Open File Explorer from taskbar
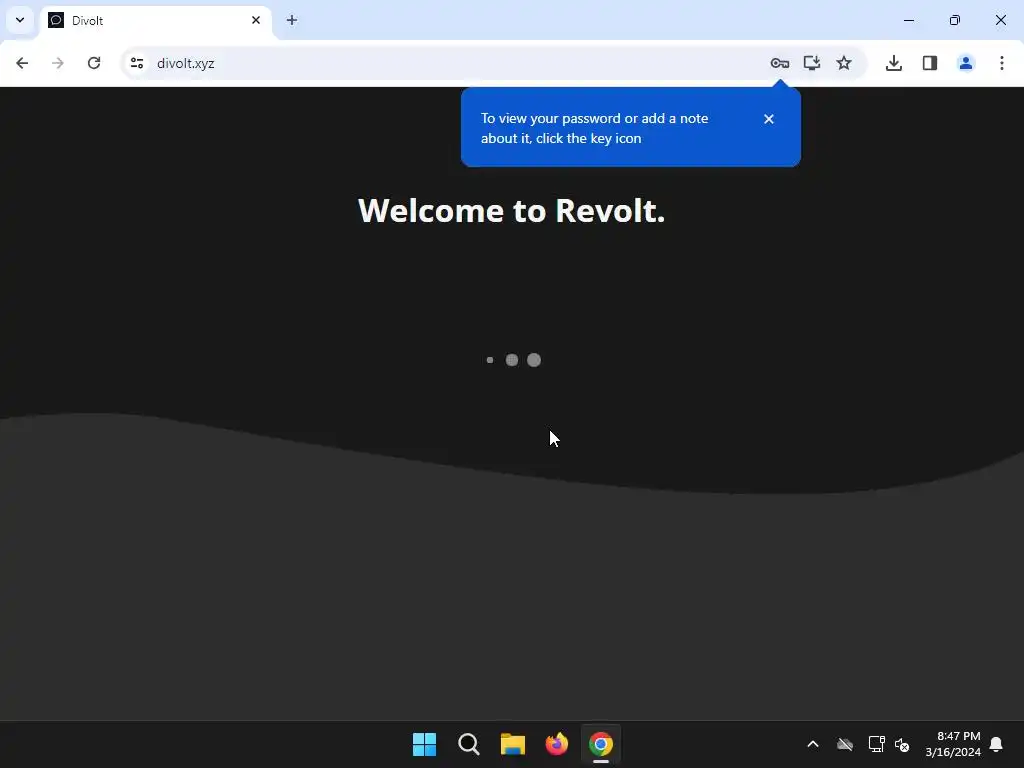The image size is (1024, 768). coord(513,744)
